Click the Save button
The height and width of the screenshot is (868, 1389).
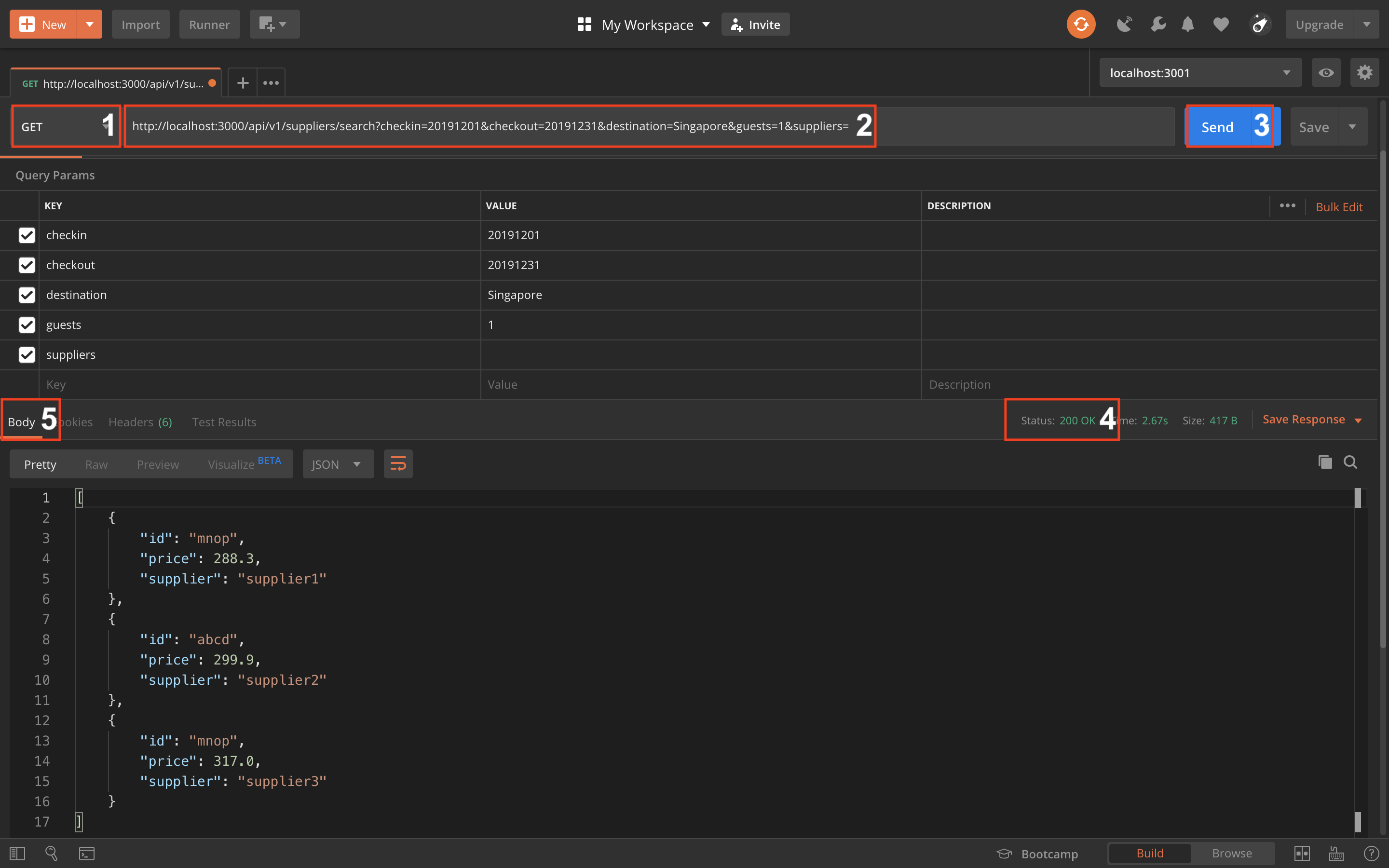(x=1314, y=126)
